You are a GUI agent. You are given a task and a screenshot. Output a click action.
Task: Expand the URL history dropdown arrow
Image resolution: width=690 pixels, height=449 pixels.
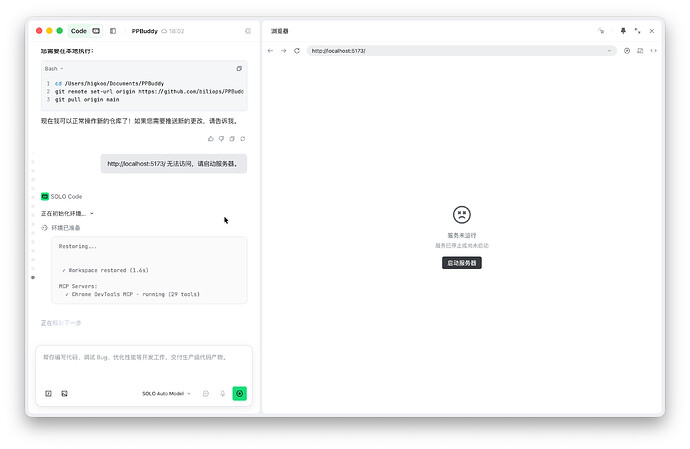(609, 51)
